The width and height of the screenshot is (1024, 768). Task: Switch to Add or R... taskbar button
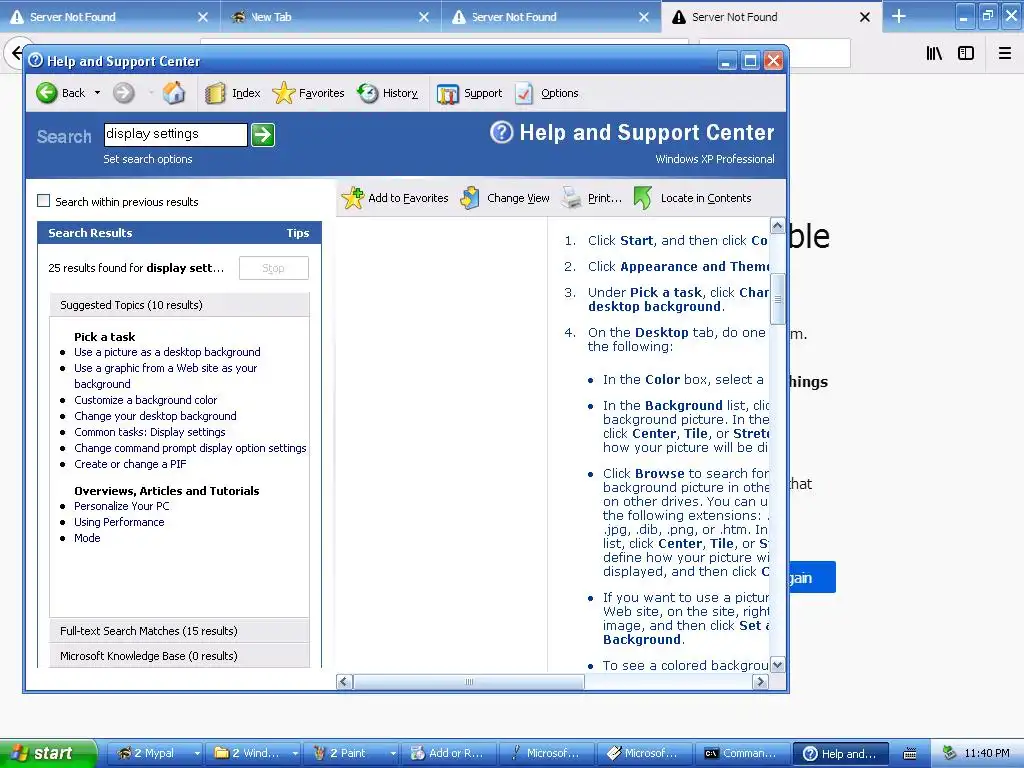point(449,753)
